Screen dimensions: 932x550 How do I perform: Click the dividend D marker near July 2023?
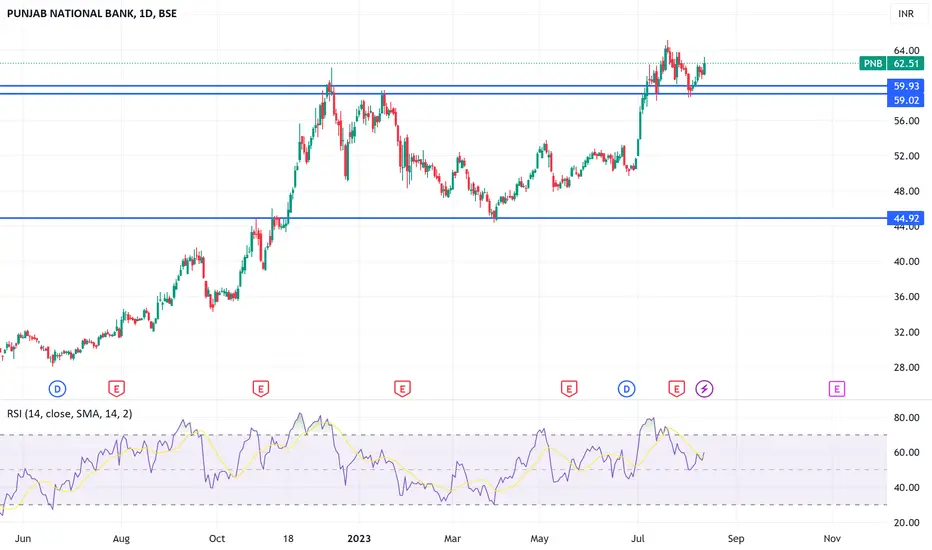(626, 389)
